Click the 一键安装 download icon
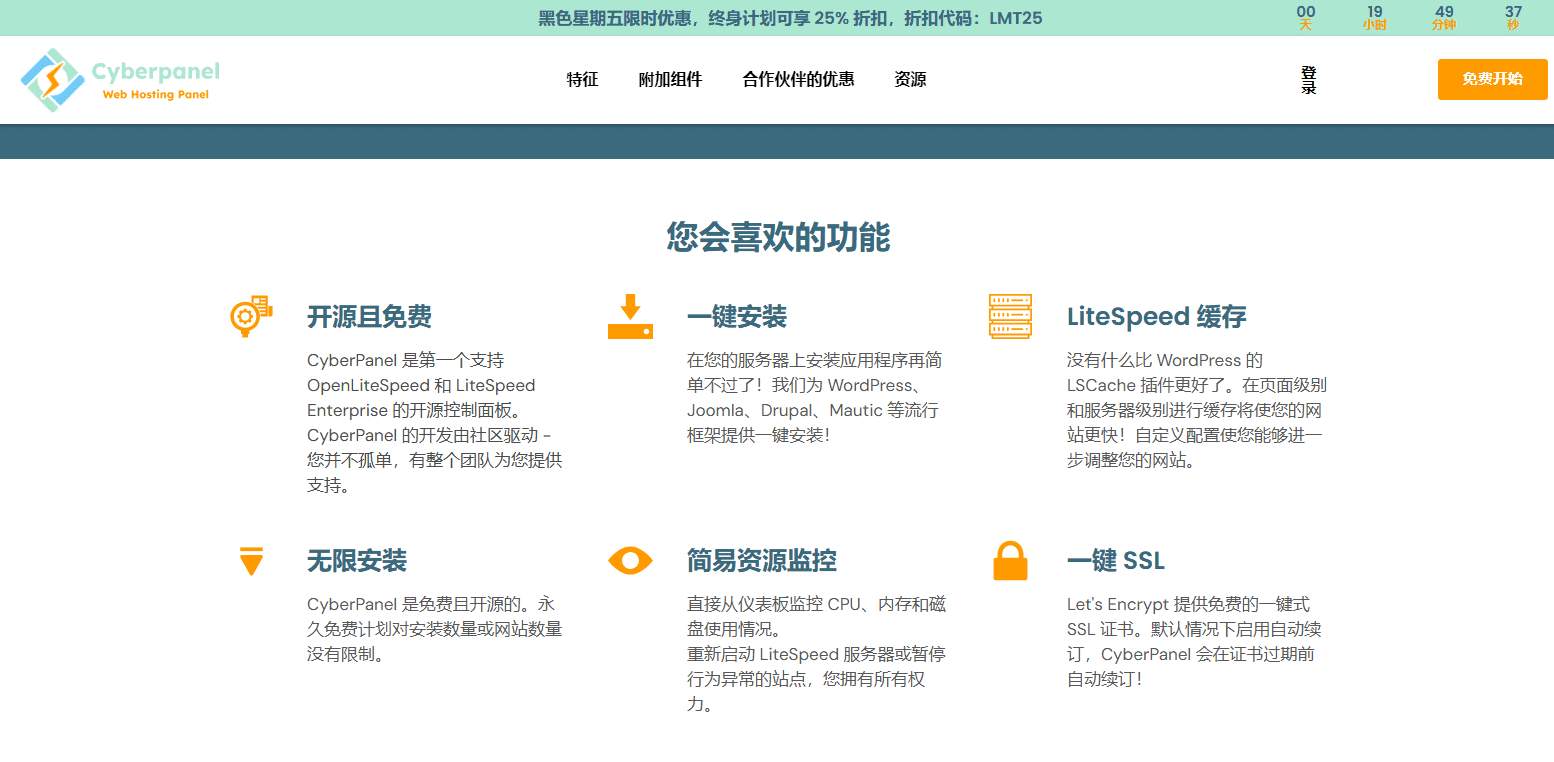 [x=630, y=315]
